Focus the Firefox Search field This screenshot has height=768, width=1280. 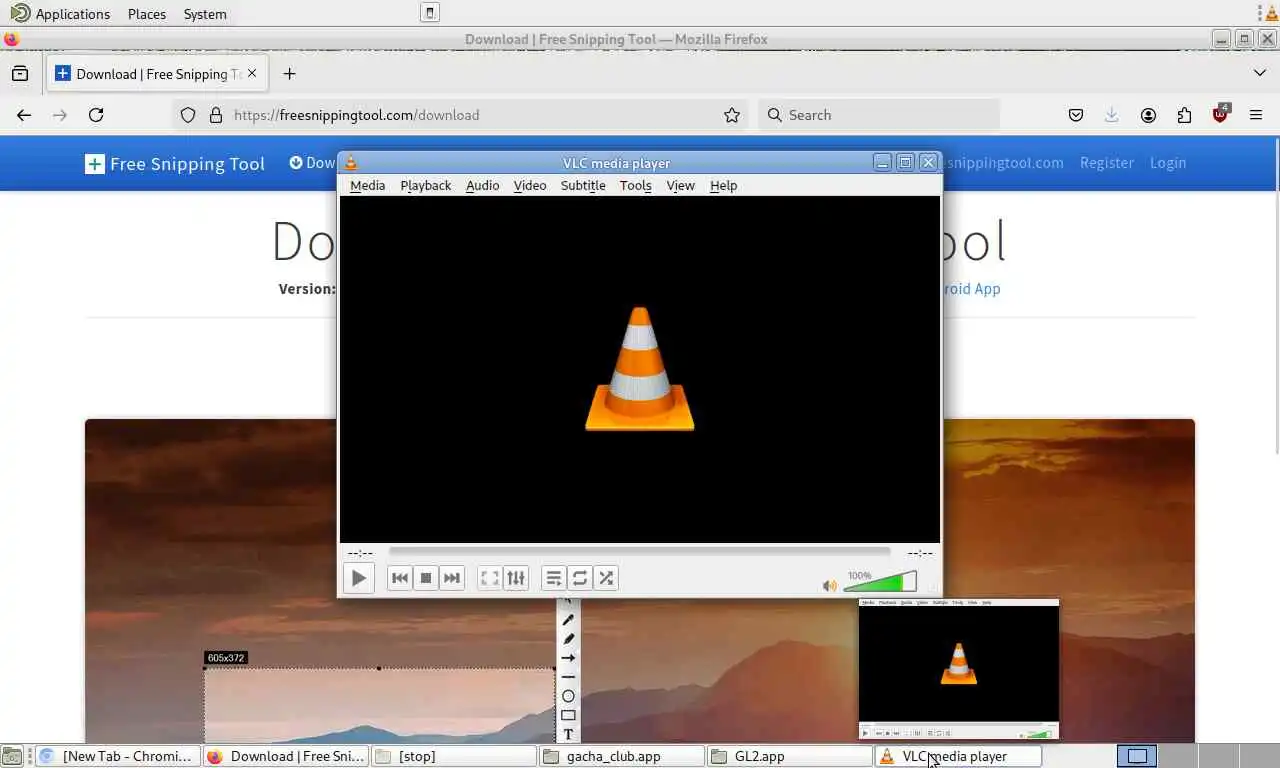[x=879, y=115]
